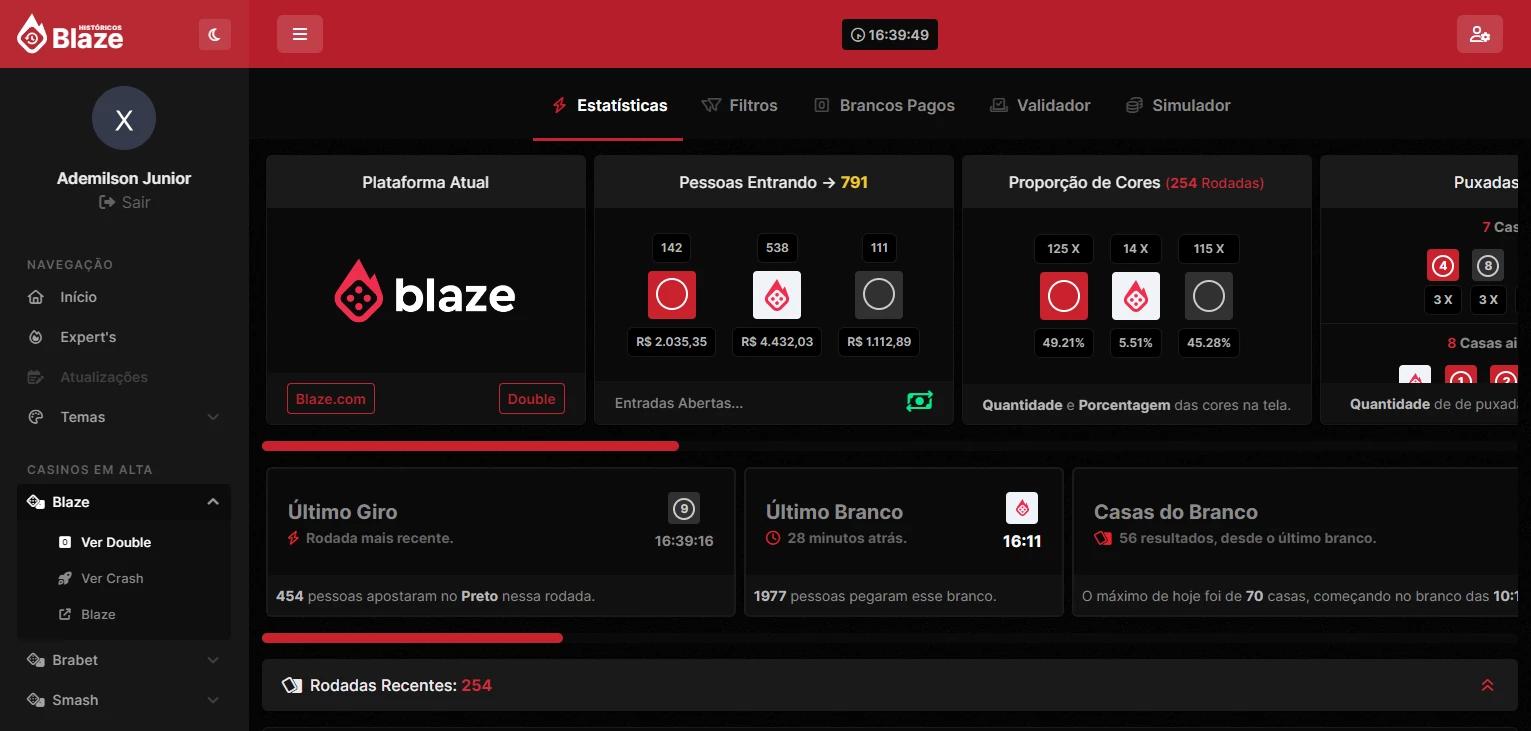Switch to the Estatísticas tab
The height and width of the screenshot is (731, 1531).
[x=609, y=105]
